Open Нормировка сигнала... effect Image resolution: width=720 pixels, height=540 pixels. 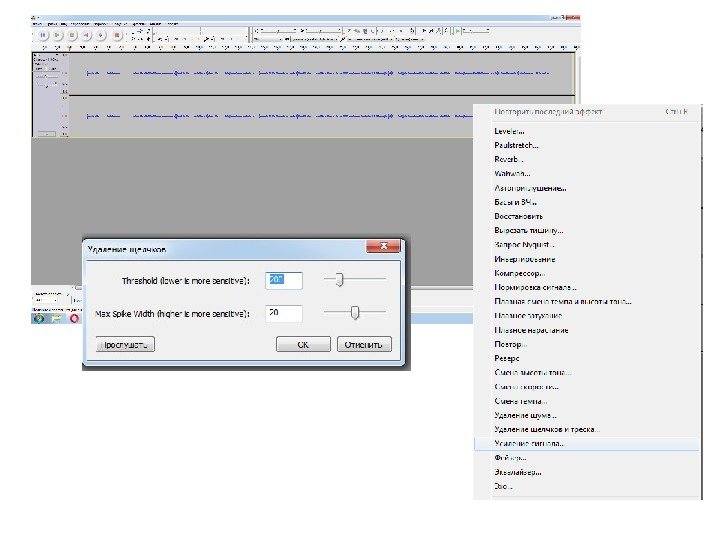[x=587, y=287]
